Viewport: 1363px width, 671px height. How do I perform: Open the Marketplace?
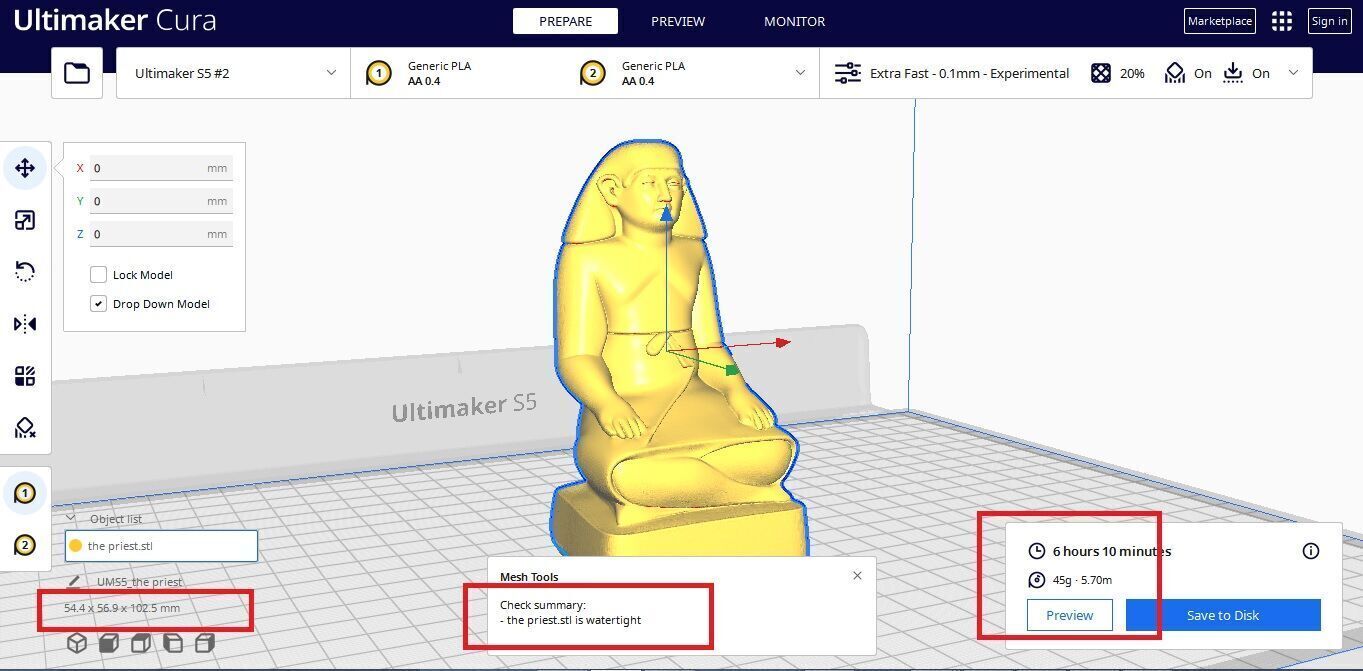click(1220, 21)
